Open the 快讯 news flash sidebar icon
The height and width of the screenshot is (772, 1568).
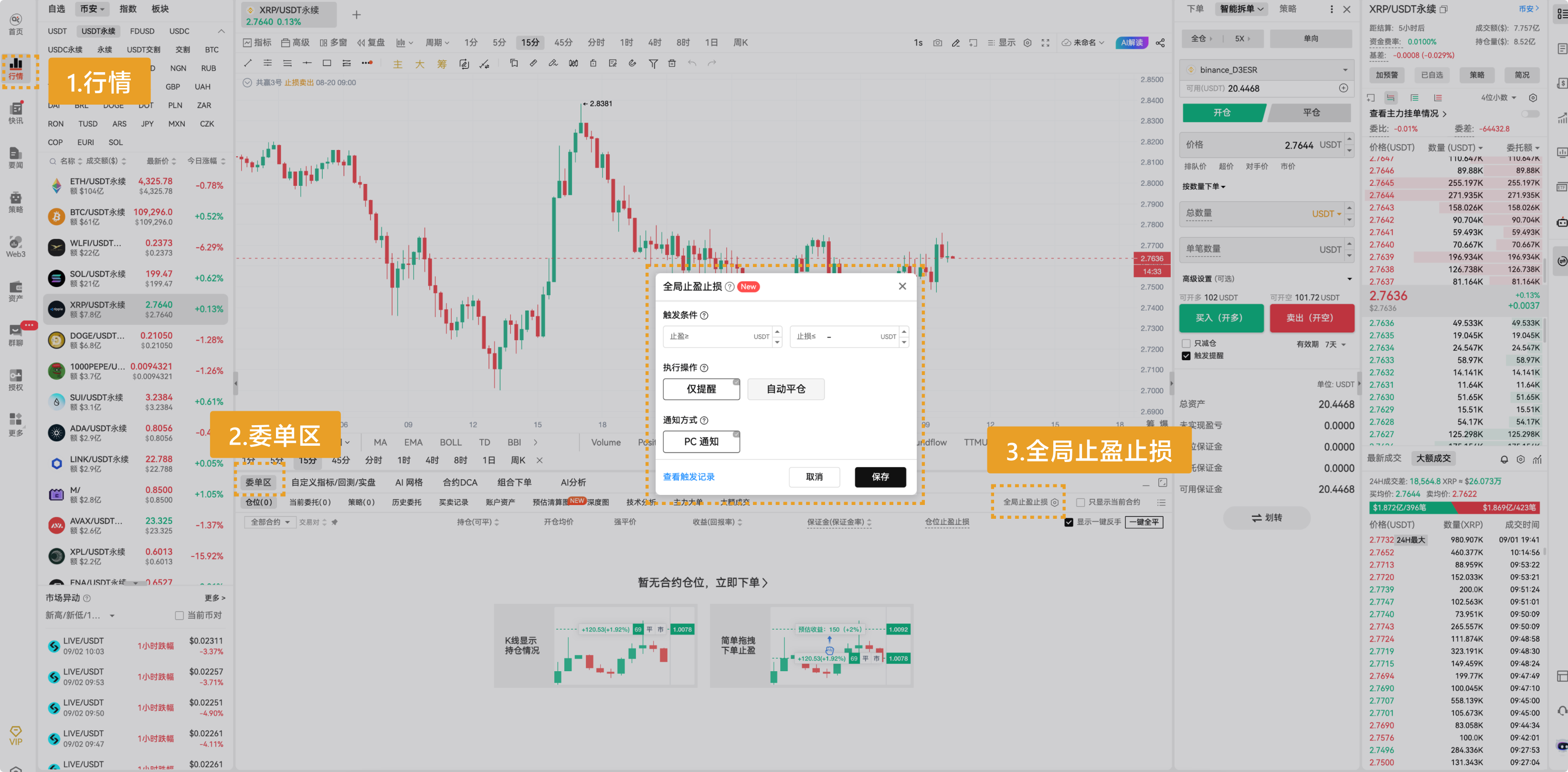16,113
